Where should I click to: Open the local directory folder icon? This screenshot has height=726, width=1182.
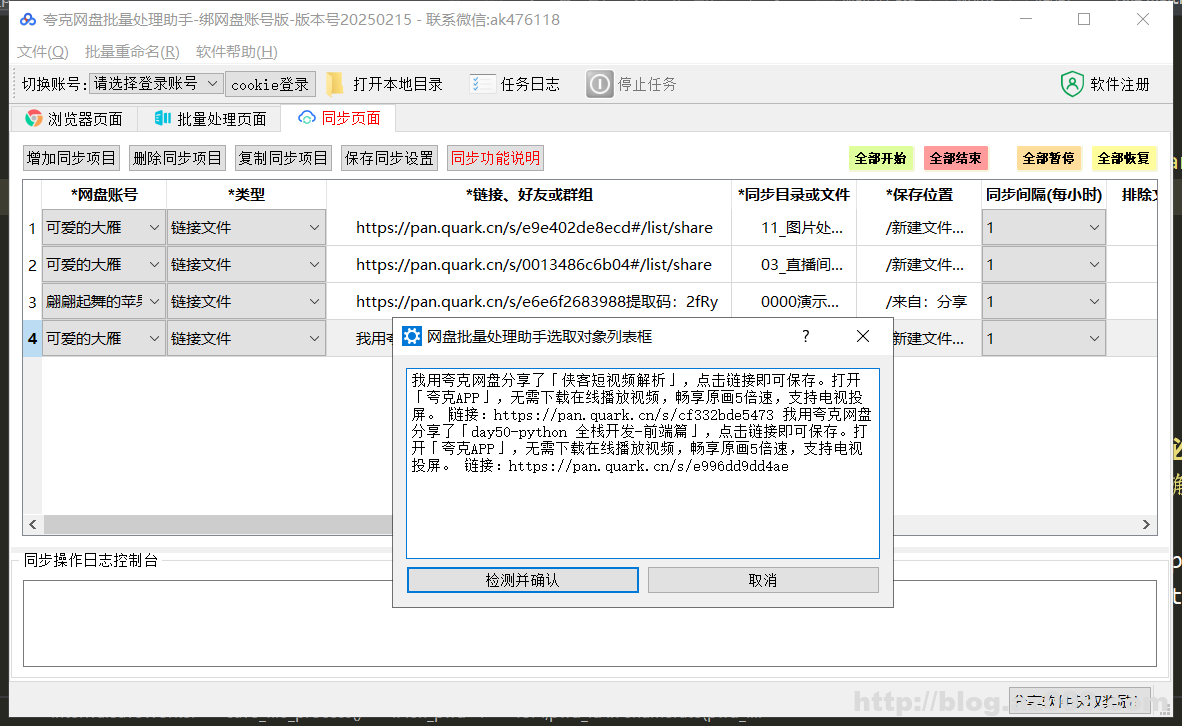[335, 84]
